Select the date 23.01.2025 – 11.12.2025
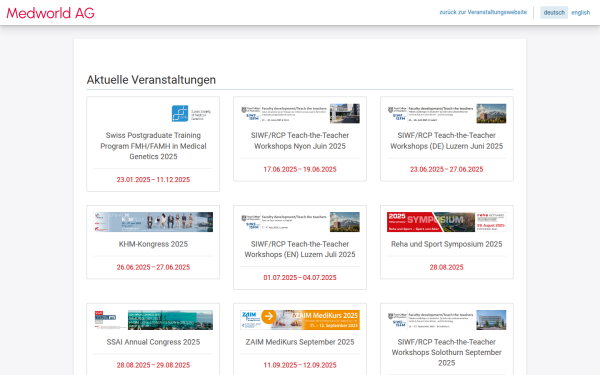Viewport: 600px width, 375px height. tap(153, 179)
